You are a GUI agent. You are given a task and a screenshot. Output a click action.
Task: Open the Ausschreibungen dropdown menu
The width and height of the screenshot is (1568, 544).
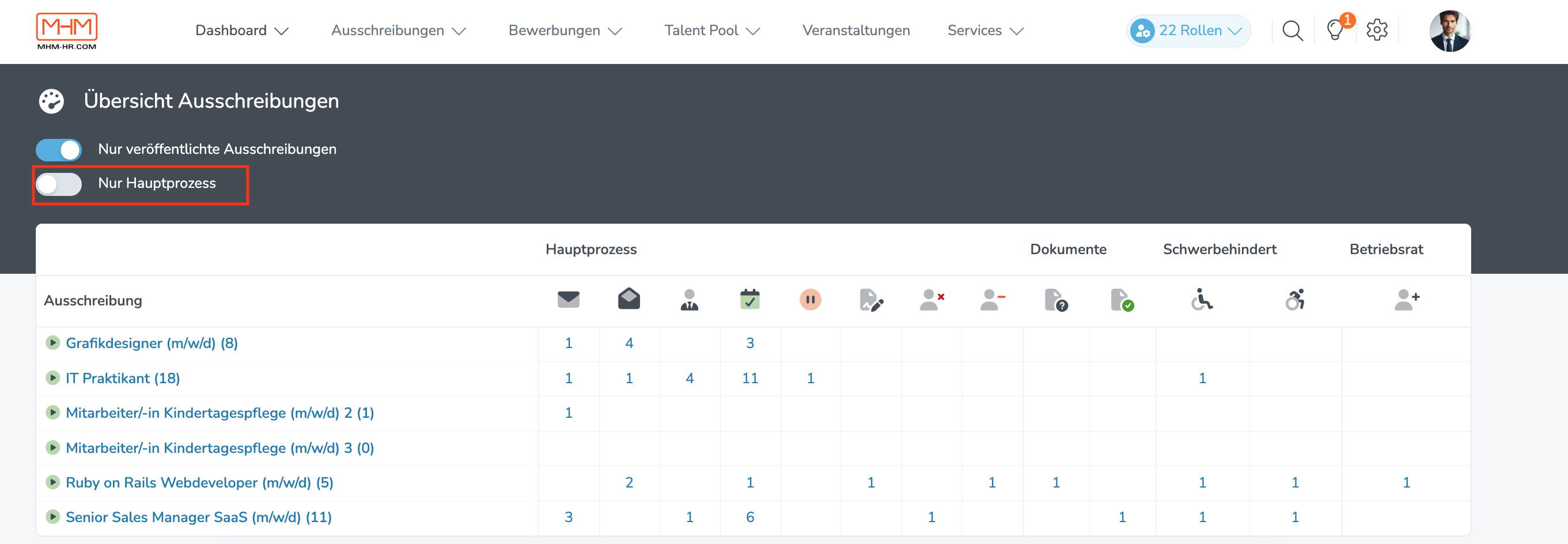(x=398, y=31)
